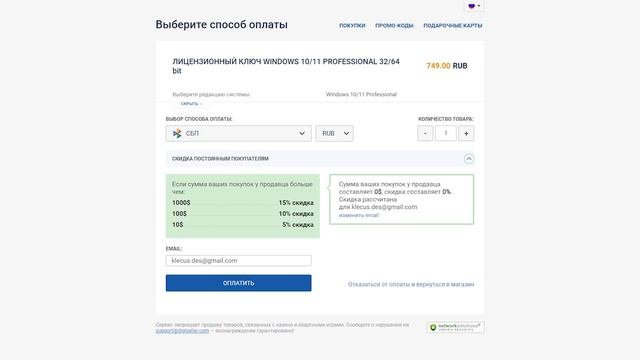Screen dimensions: 640x360
Task: Click the Скрыть hide details link
Action: click(x=191, y=104)
